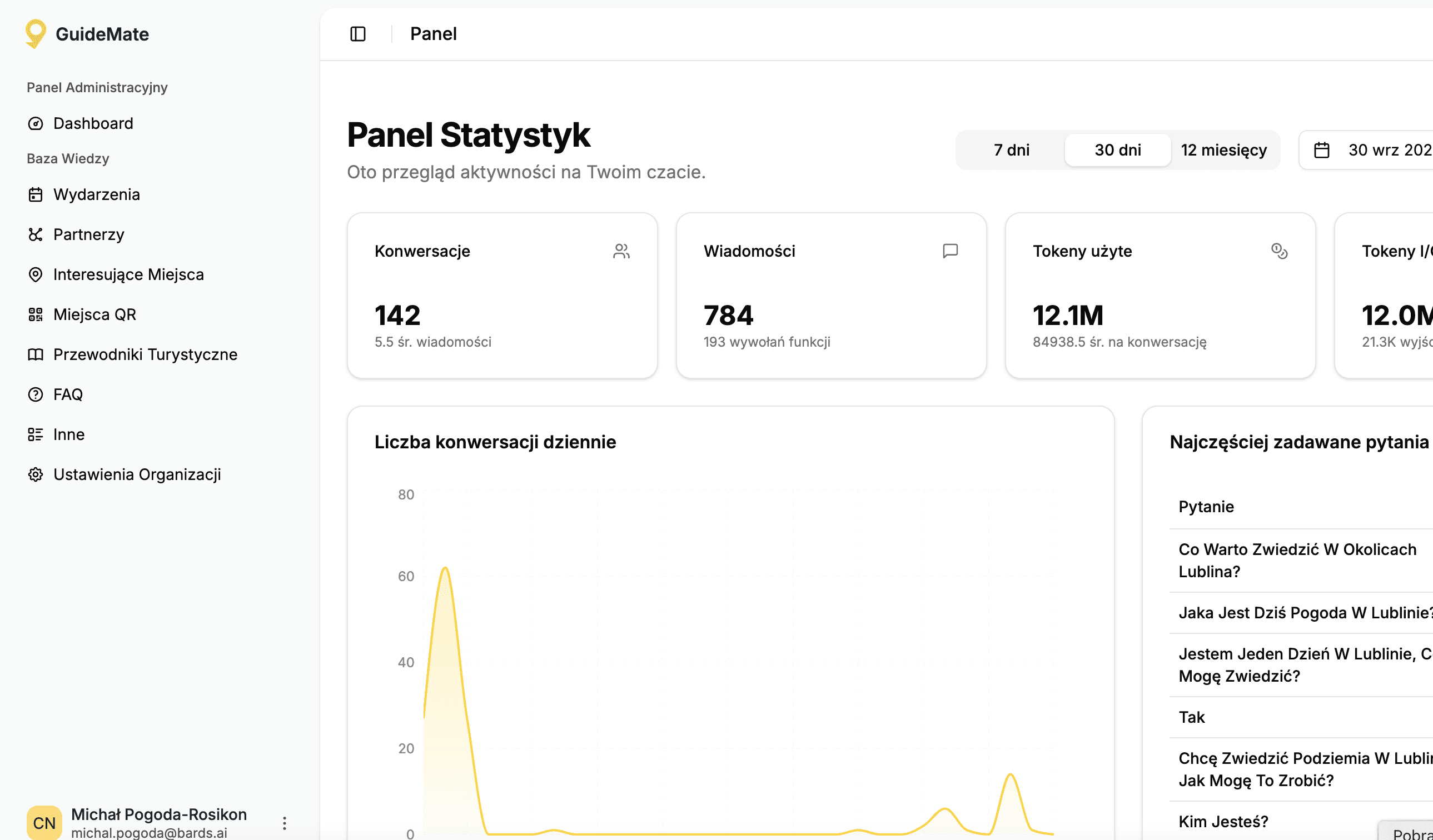This screenshot has height=840, width=1433.
Task: Click the Liczba konwersacji dziennie chart title
Action: pos(495,442)
